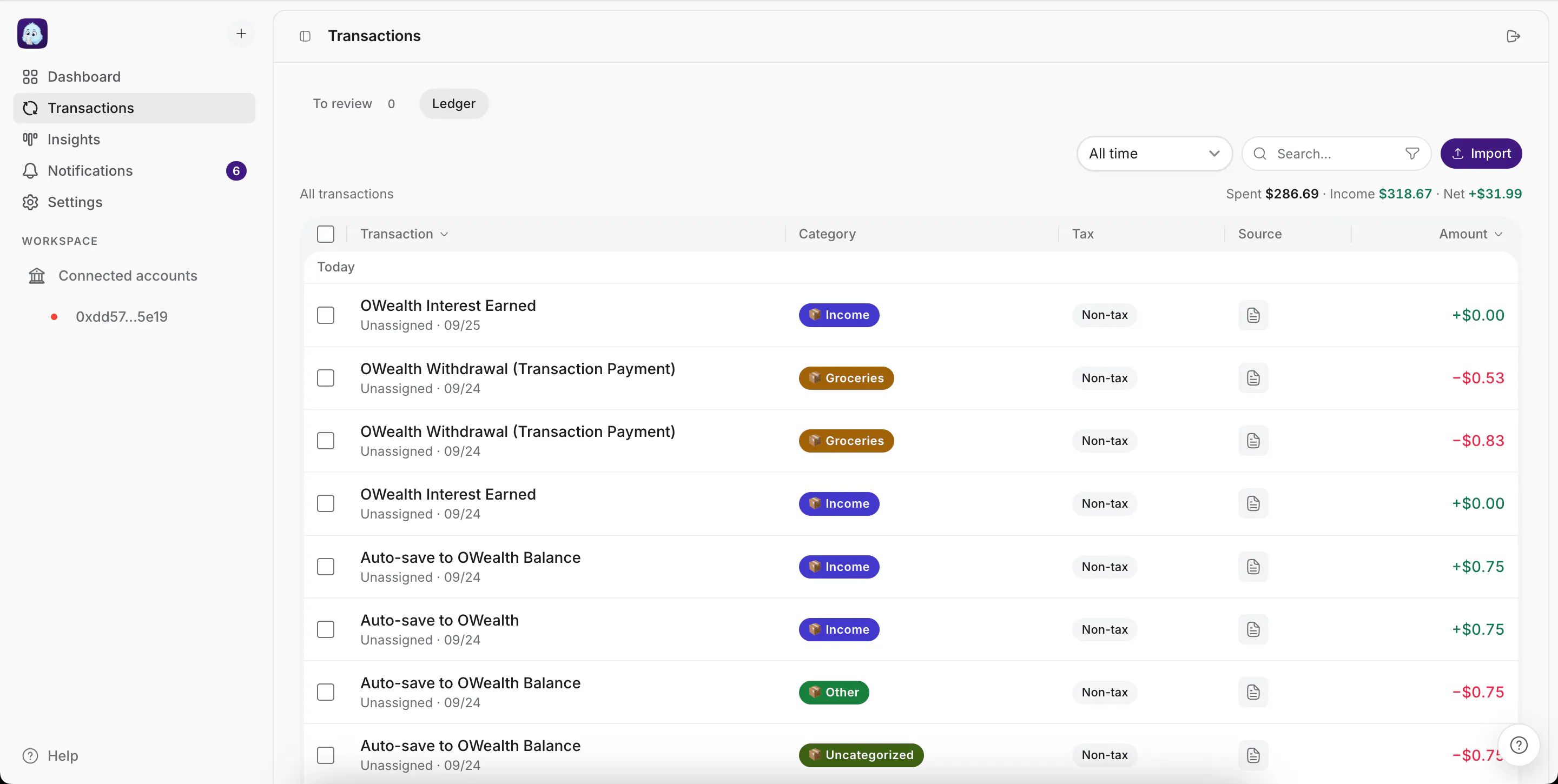This screenshot has width=1558, height=784.
Task: Switch to the Ledger tab
Action: [x=454, y=104]
